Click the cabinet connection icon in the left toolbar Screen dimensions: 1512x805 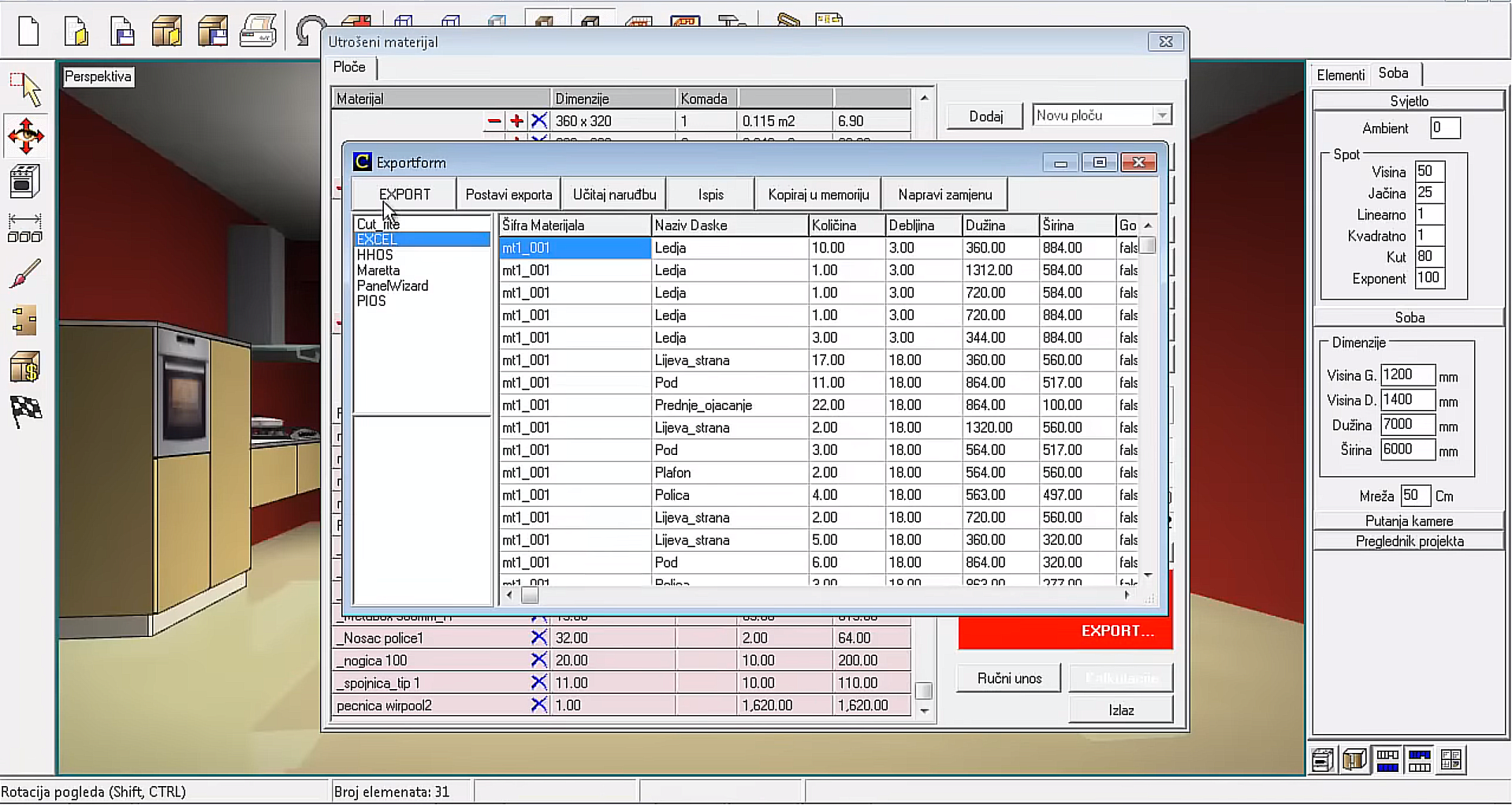point(25,321)
